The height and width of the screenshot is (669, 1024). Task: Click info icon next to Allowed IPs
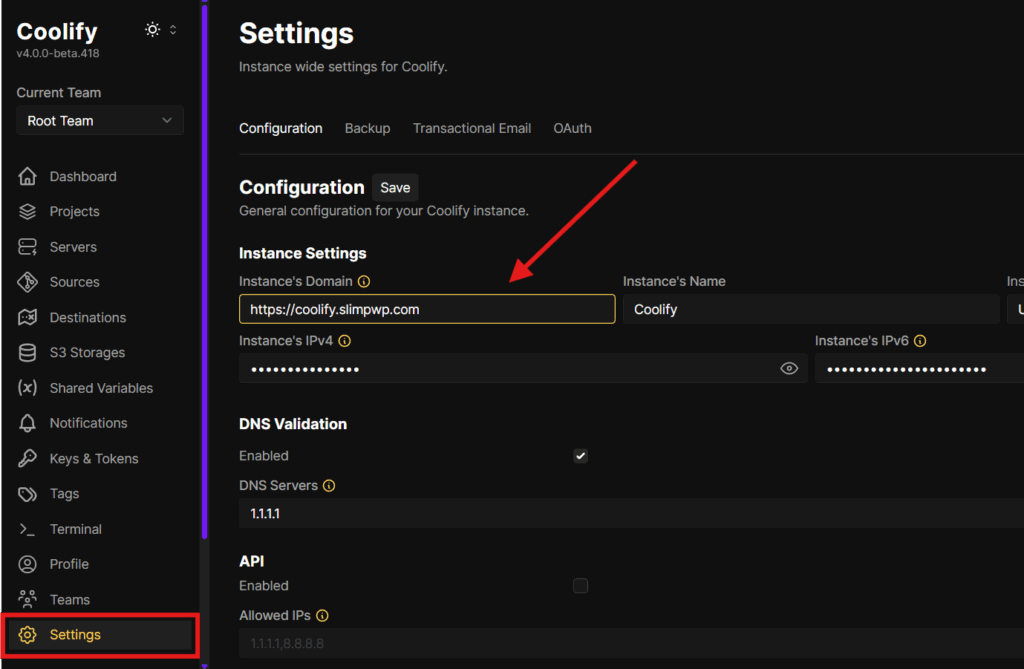tap(323, 615)
